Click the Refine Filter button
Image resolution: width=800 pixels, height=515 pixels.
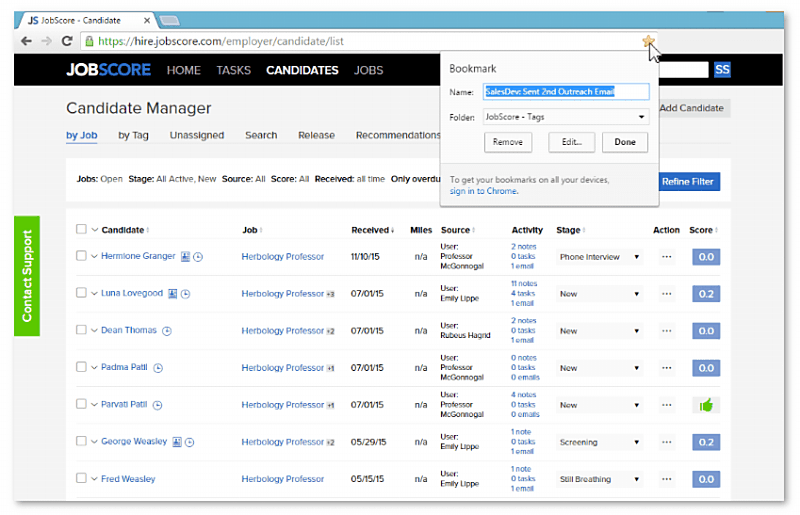click(x=687, y=181)
